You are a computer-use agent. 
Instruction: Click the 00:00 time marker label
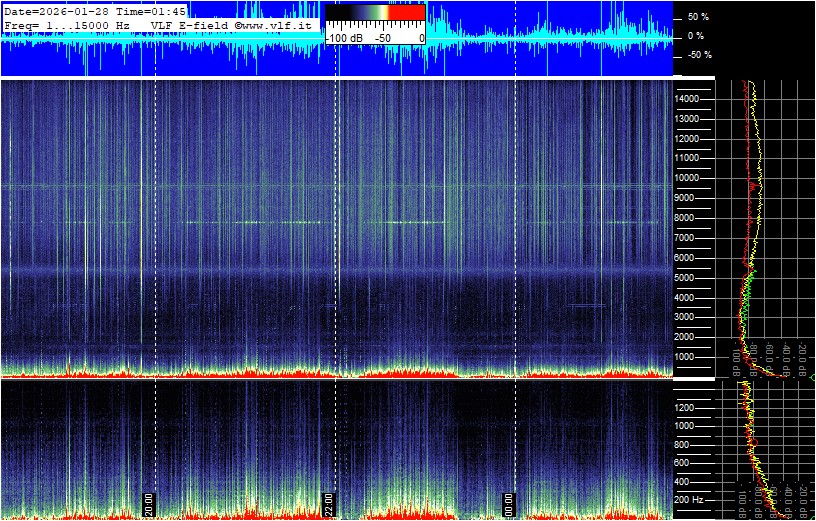tap(508, 502)
